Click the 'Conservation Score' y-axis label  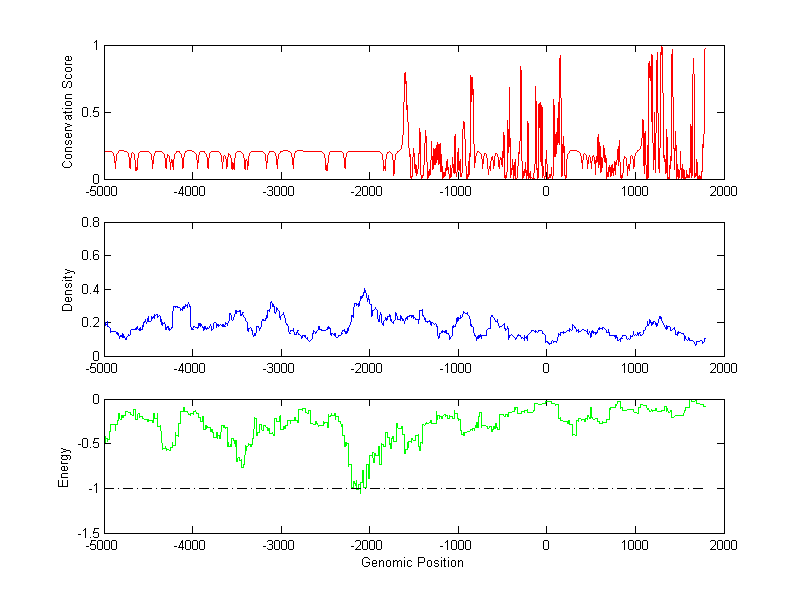click(68, 112)
